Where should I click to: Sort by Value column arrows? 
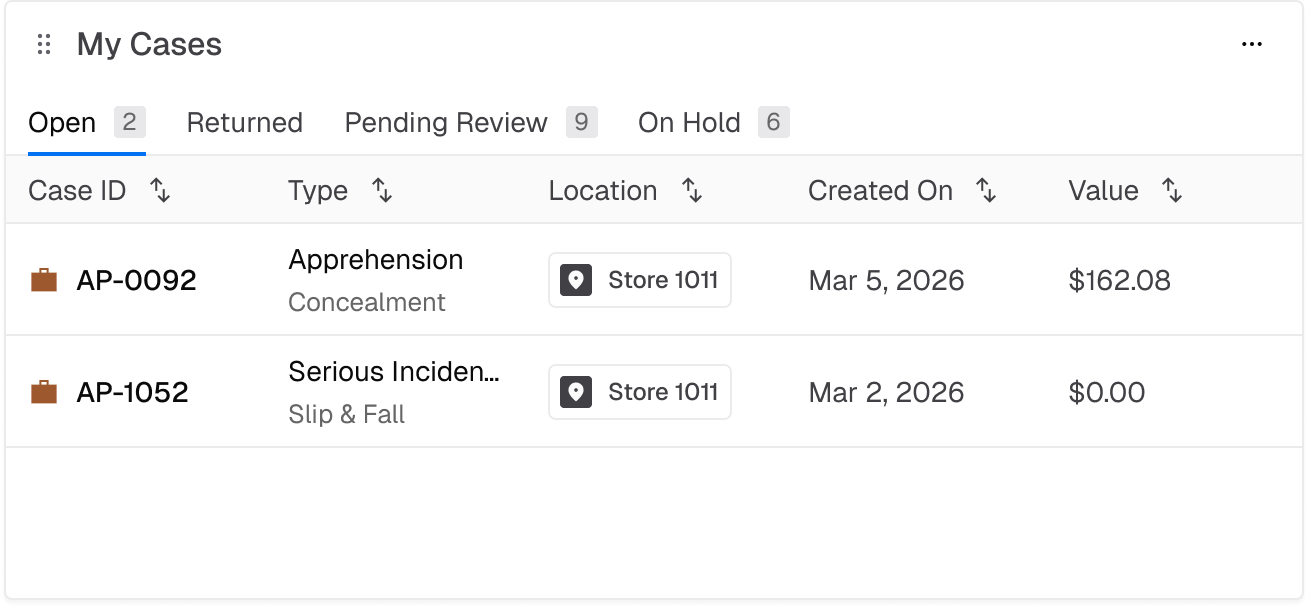click(1172, 191)
